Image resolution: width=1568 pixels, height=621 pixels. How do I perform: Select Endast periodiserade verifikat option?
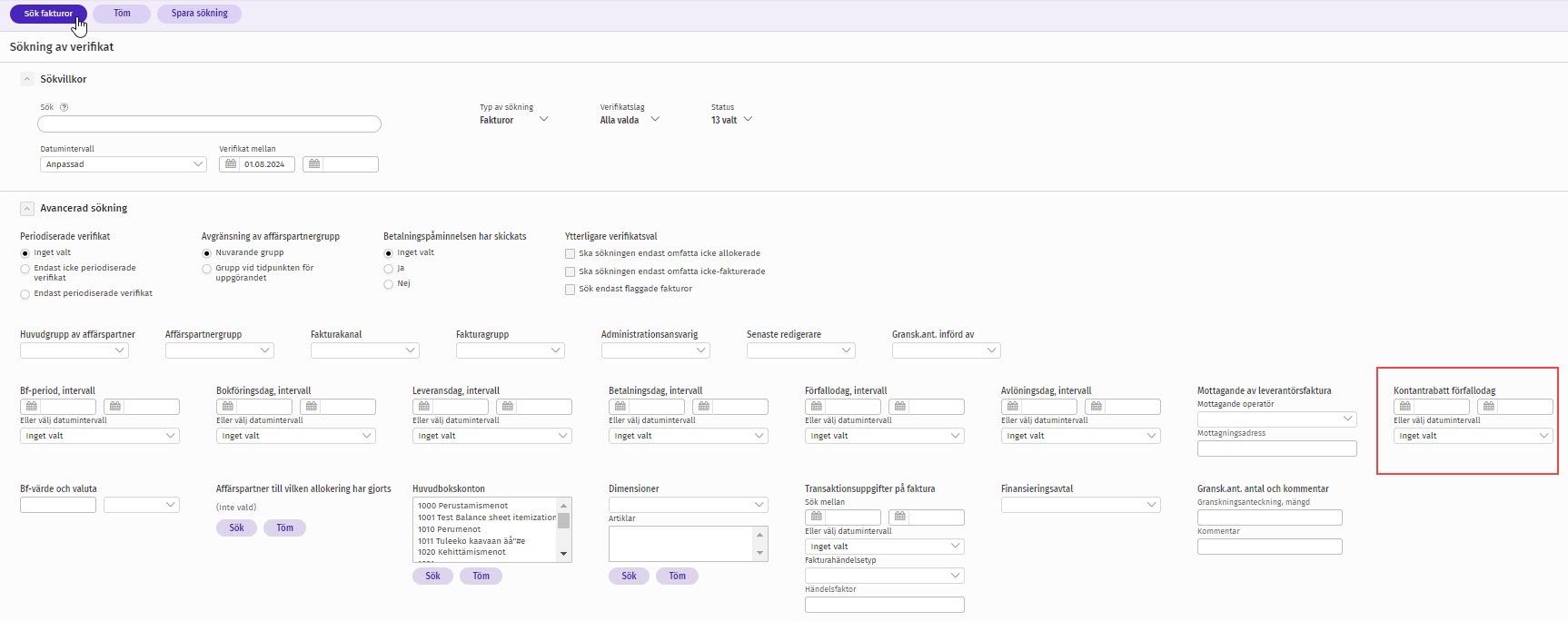click(x=25, y=294)
